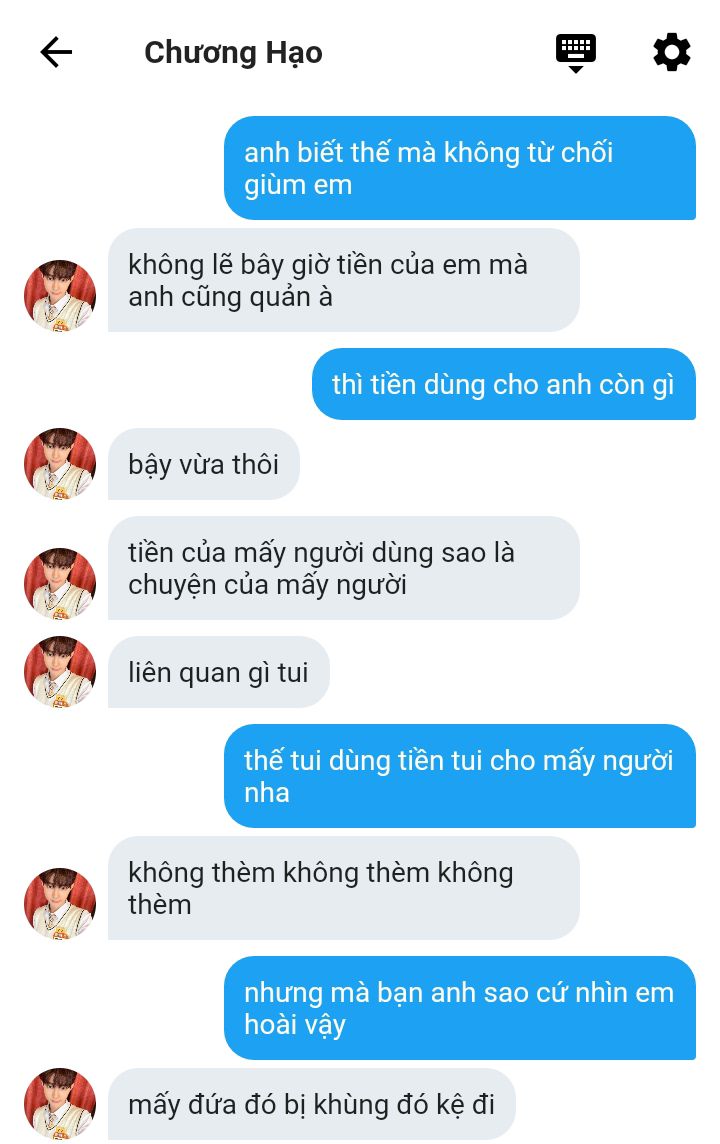Select the 'không thèm không thèm' message bubble

[x=344, y=888]
